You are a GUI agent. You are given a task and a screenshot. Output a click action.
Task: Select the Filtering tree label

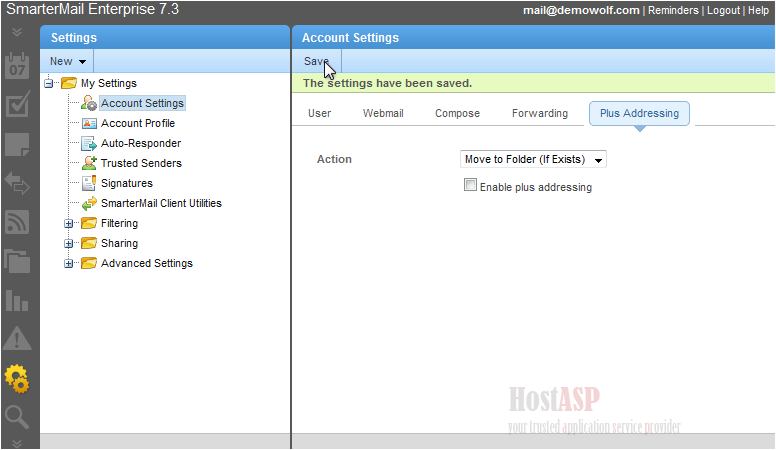(x=119, y=223)
